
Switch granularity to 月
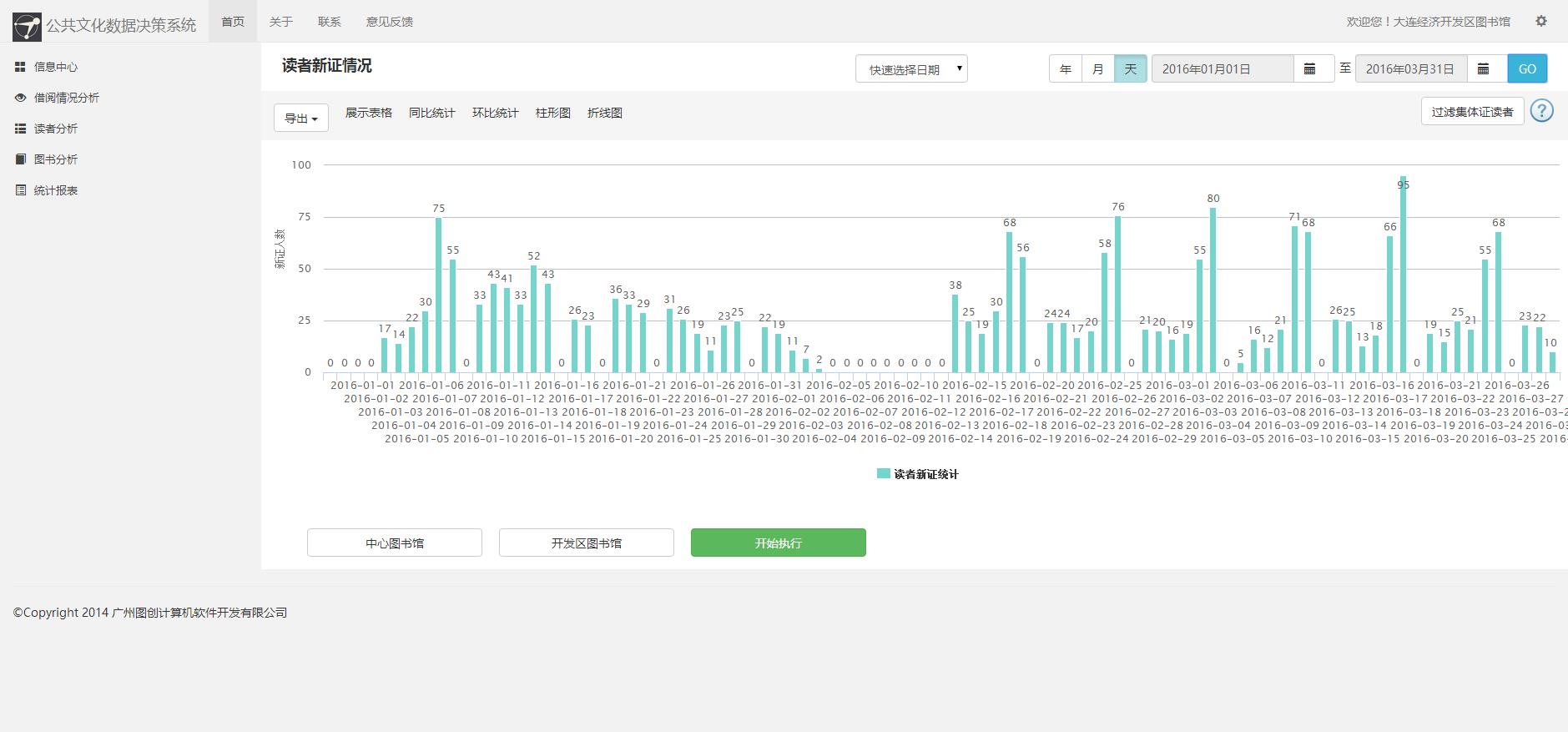pos(1098,68)
